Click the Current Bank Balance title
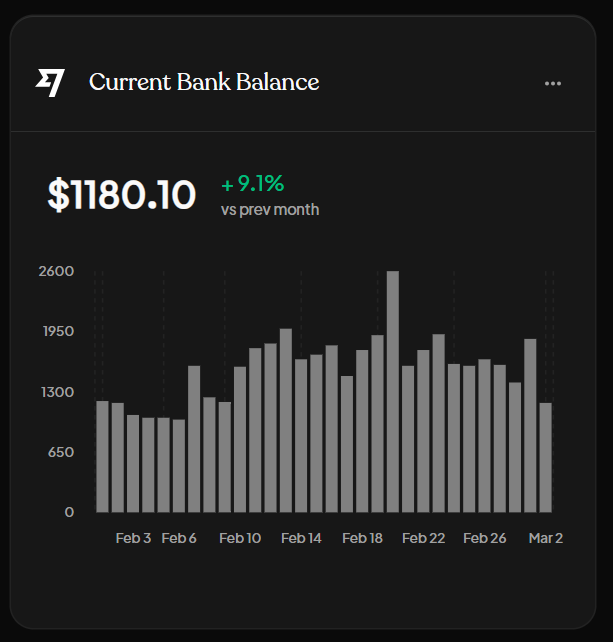The width and height of the screenshot is (613, 642). pos(204,82)
